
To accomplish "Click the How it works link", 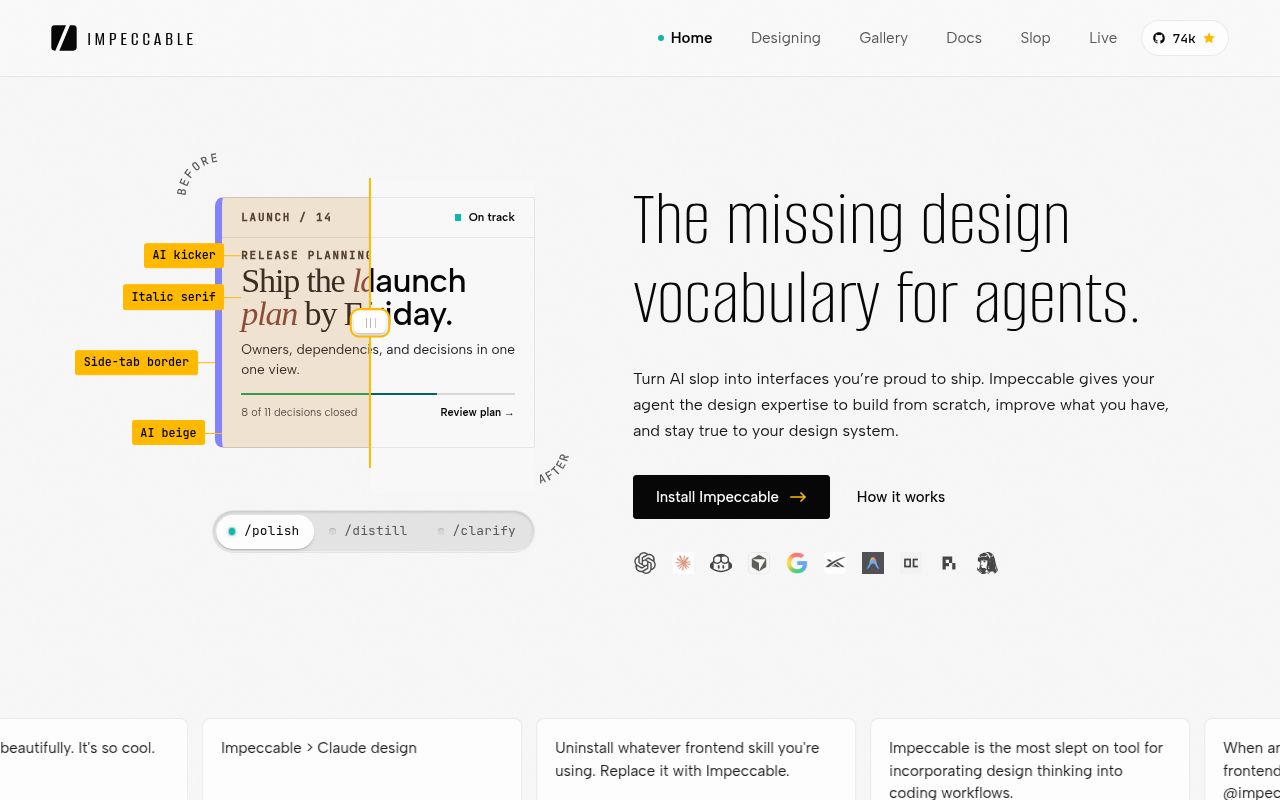I will pos(901,497).
